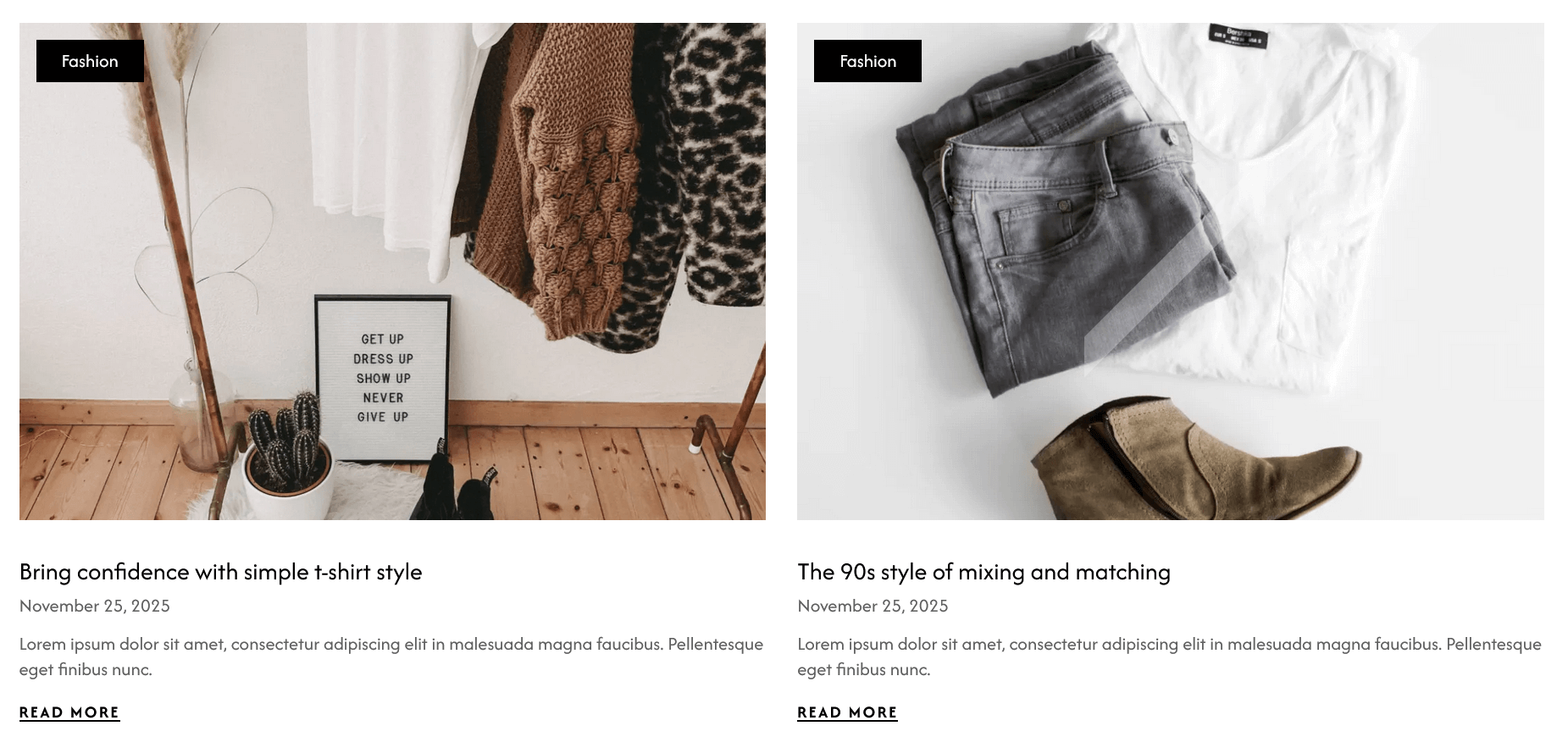The height and width of the screenshot is (748, 1568).
Task: Click READ MORE under the t-shirt style post
Action: 69,712
